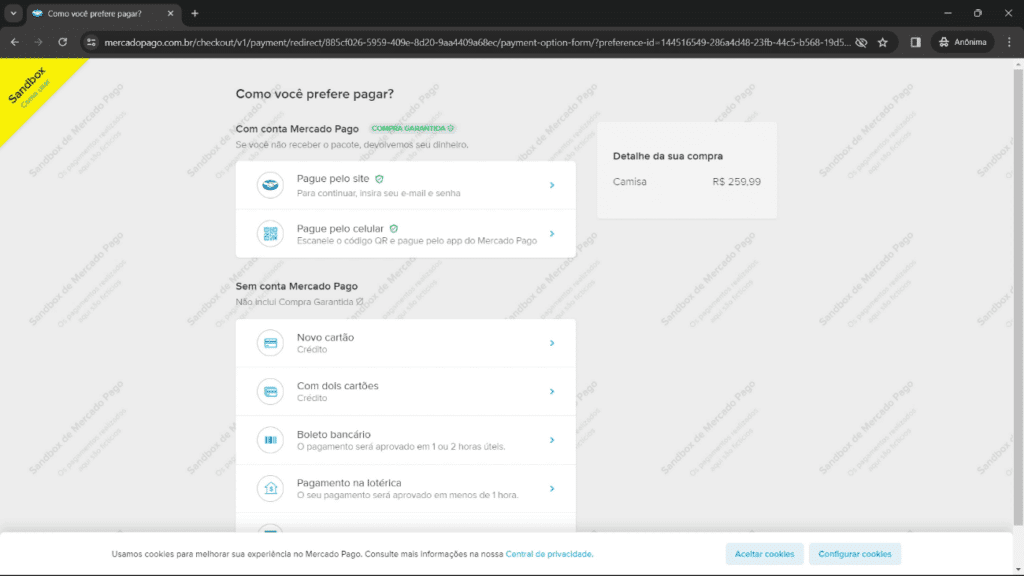Select 'Novo cartão' credit option
The width and height of the screenshot is (1024, 576).
[406, 343]
